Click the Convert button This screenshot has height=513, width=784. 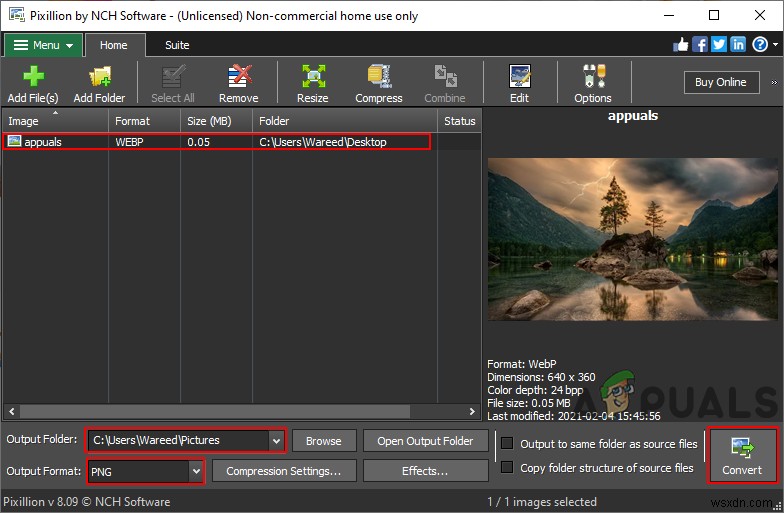(742, 455)
